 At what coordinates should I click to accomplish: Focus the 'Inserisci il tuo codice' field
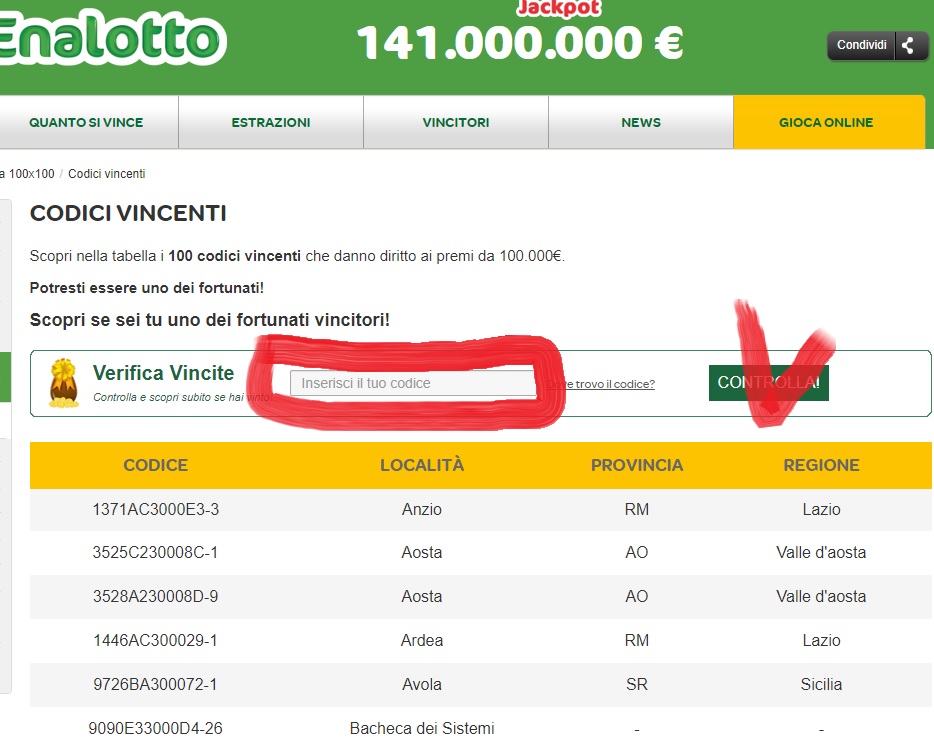[x=413, y=383]
